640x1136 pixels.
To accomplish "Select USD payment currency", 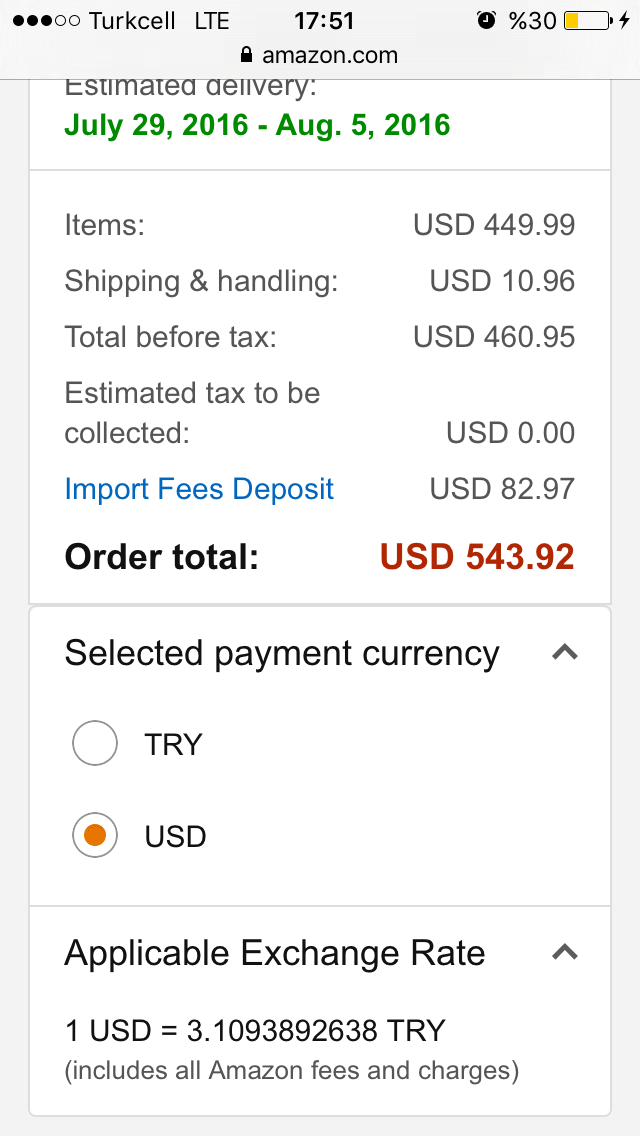I will 95,835.
